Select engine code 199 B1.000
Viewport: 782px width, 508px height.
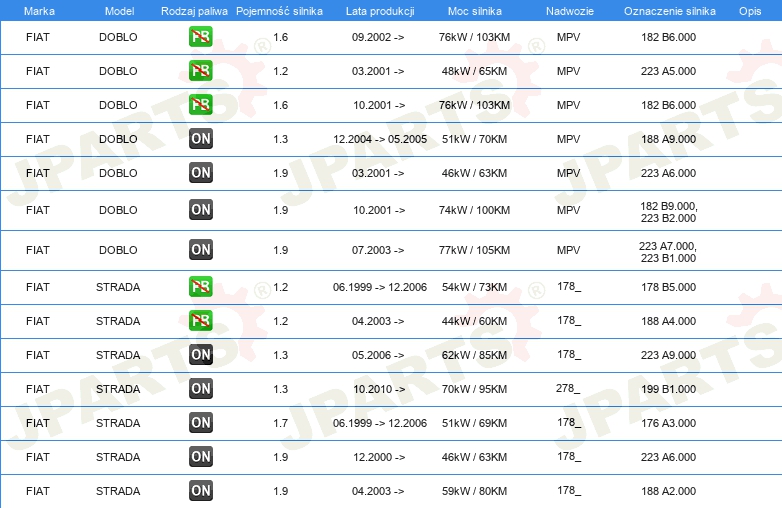[x=668, y=389]
